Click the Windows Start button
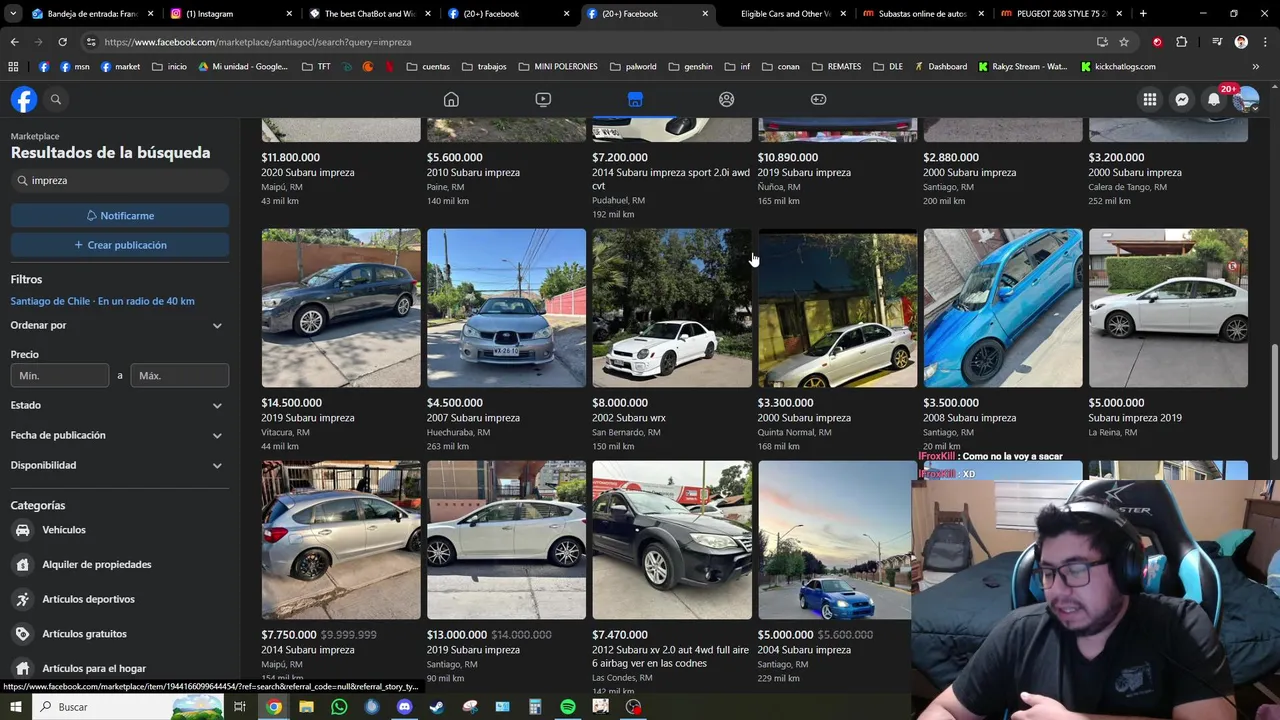 tap(15, 707)
